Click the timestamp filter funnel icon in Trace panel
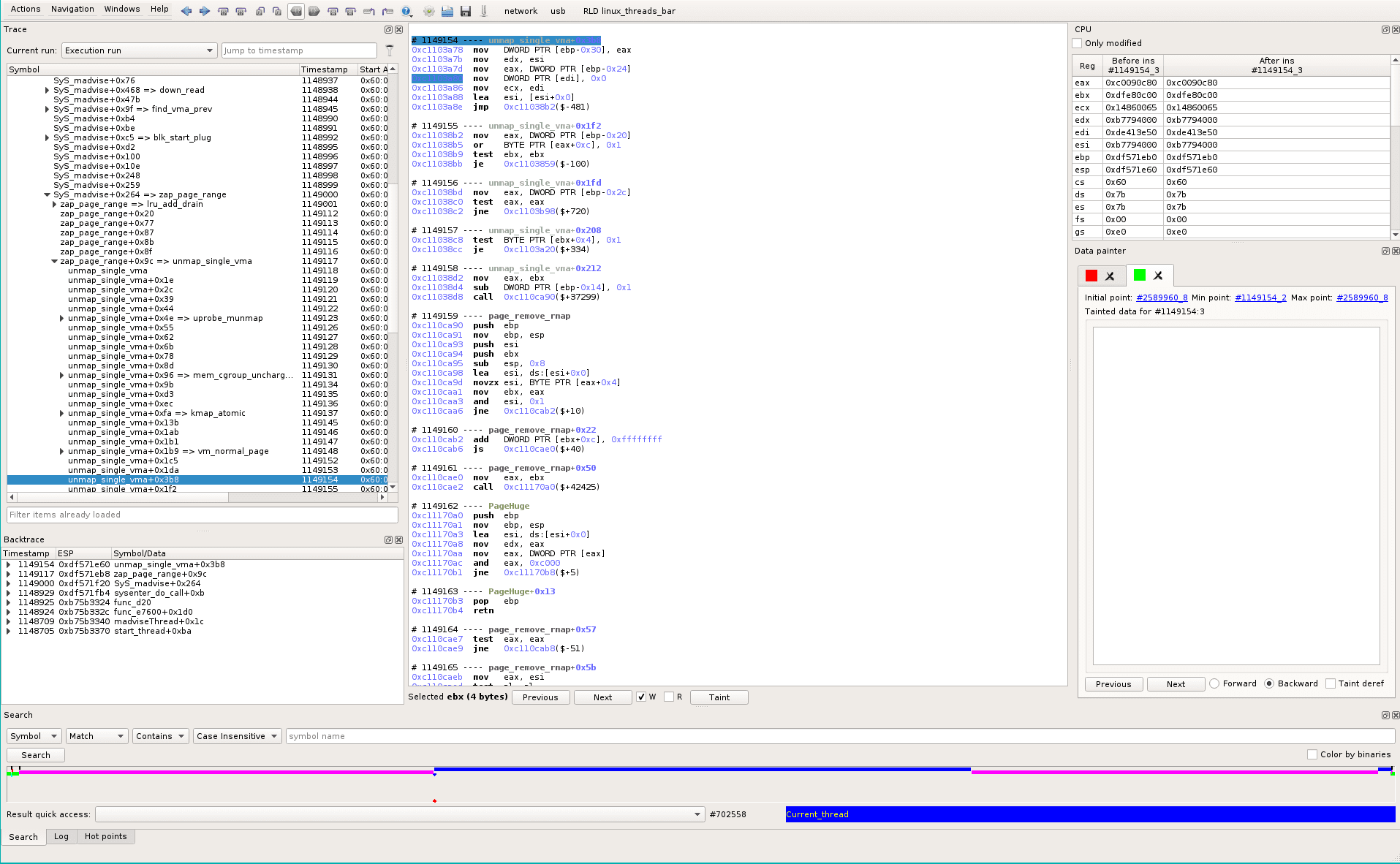 tap(390, 50)
